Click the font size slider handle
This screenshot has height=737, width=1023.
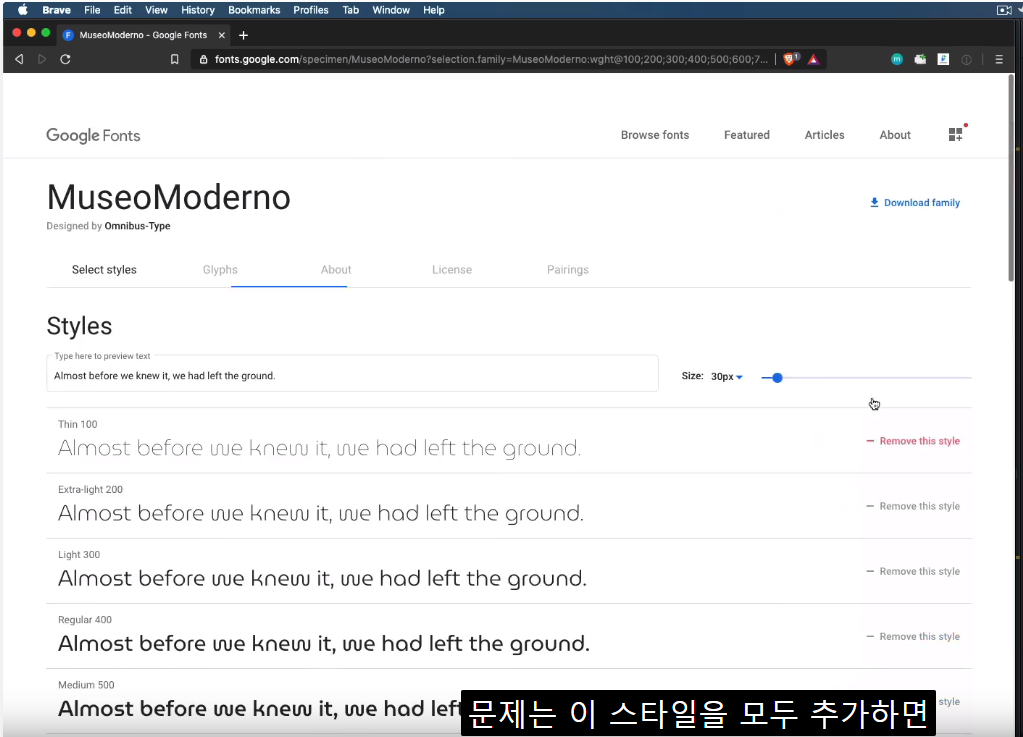[x=777, y=378]
